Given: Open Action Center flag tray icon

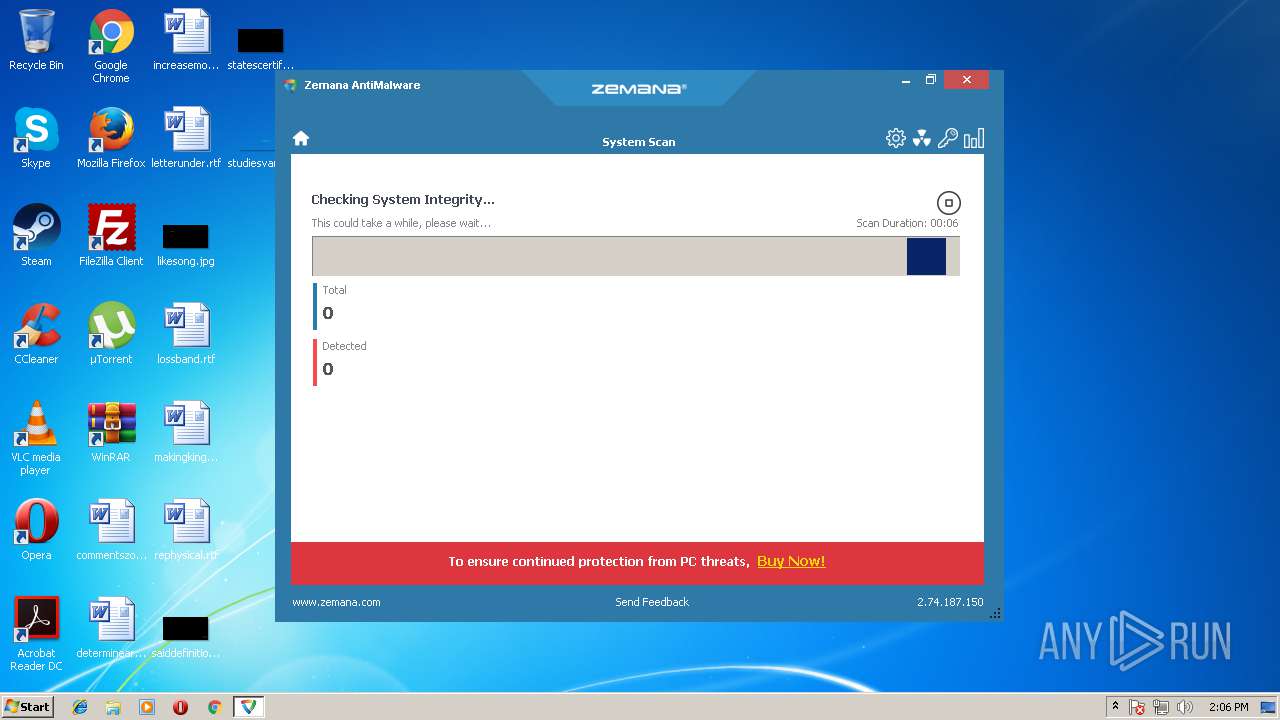Looking at the screenshot, I should (1137, 707).
